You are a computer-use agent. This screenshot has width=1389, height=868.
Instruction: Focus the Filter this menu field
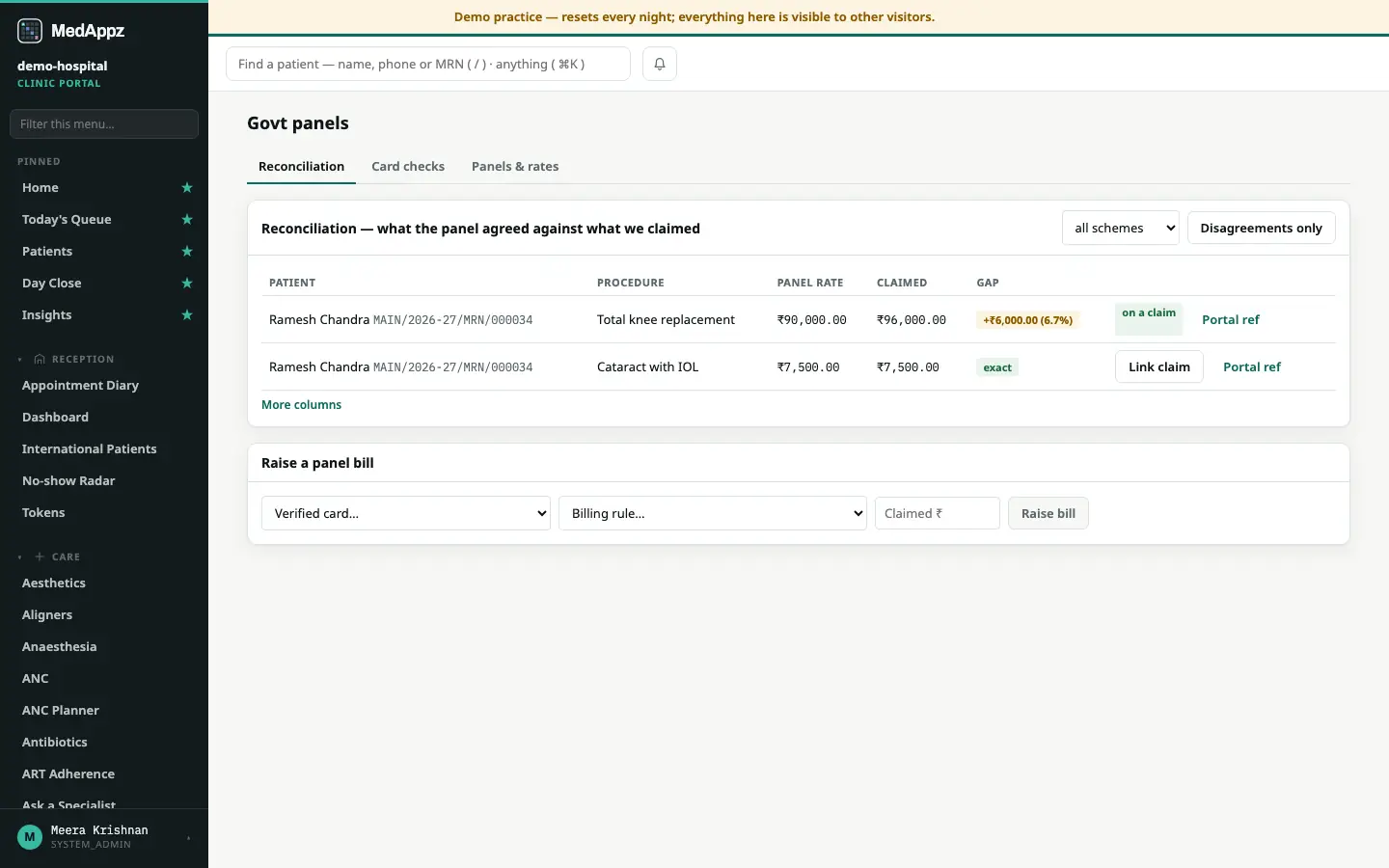click(104, 124)
